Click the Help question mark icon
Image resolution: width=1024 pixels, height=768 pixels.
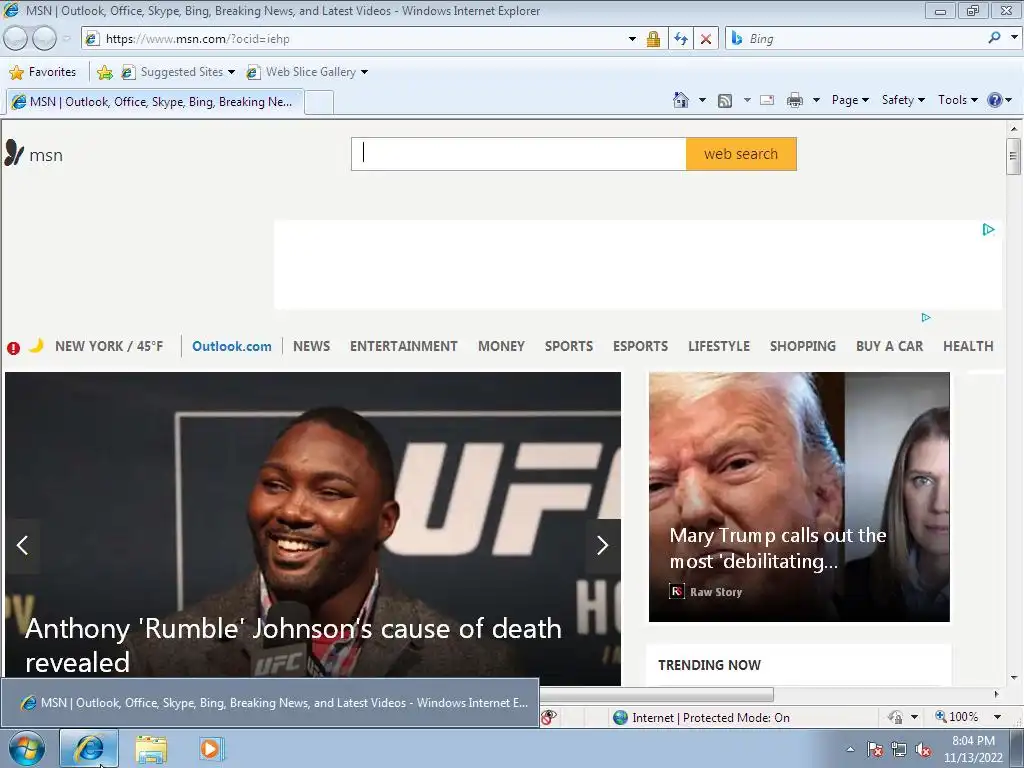pyautogui.click(x=995, y=100)
